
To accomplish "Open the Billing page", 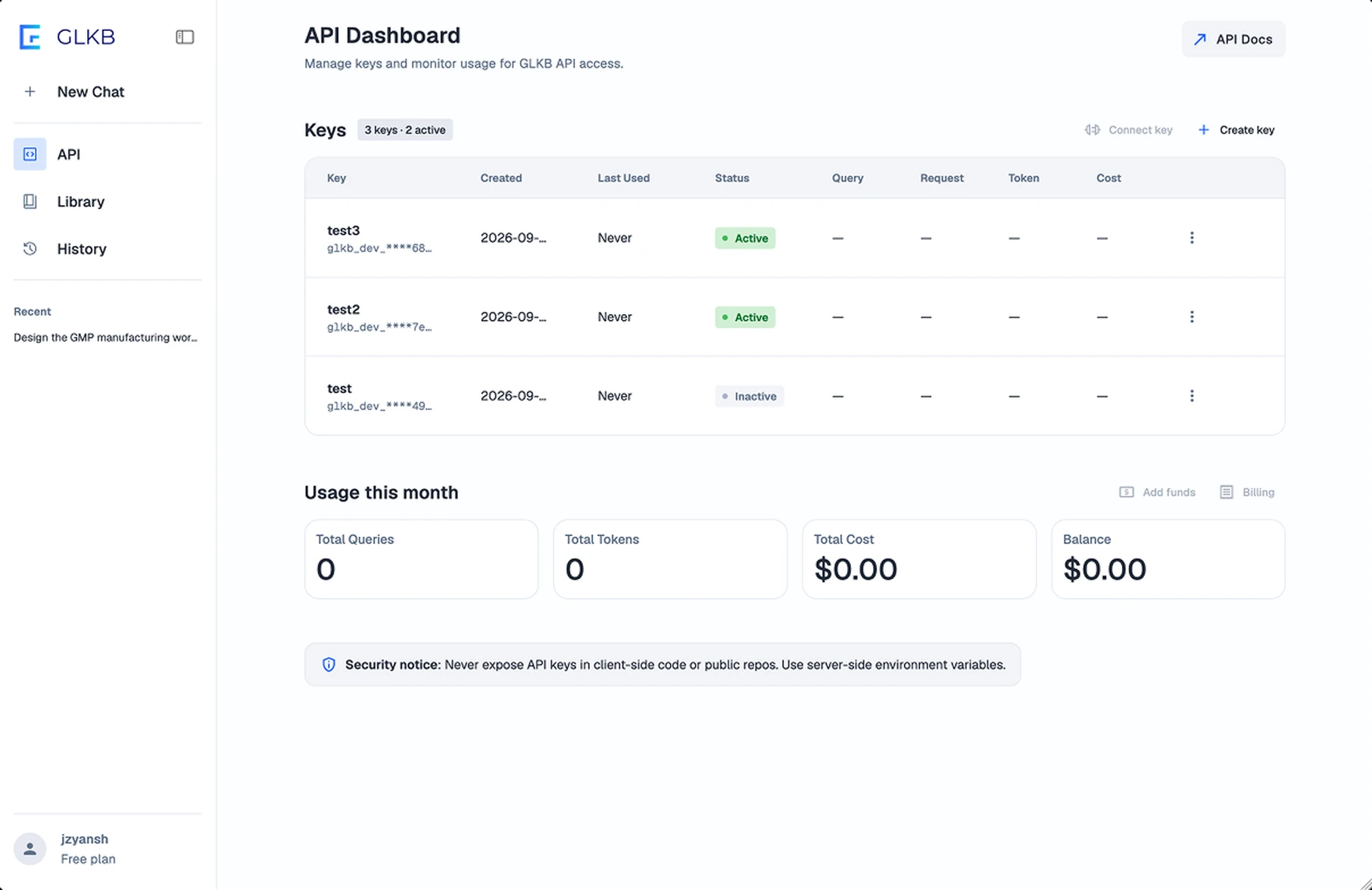I will click(1248, 493).
